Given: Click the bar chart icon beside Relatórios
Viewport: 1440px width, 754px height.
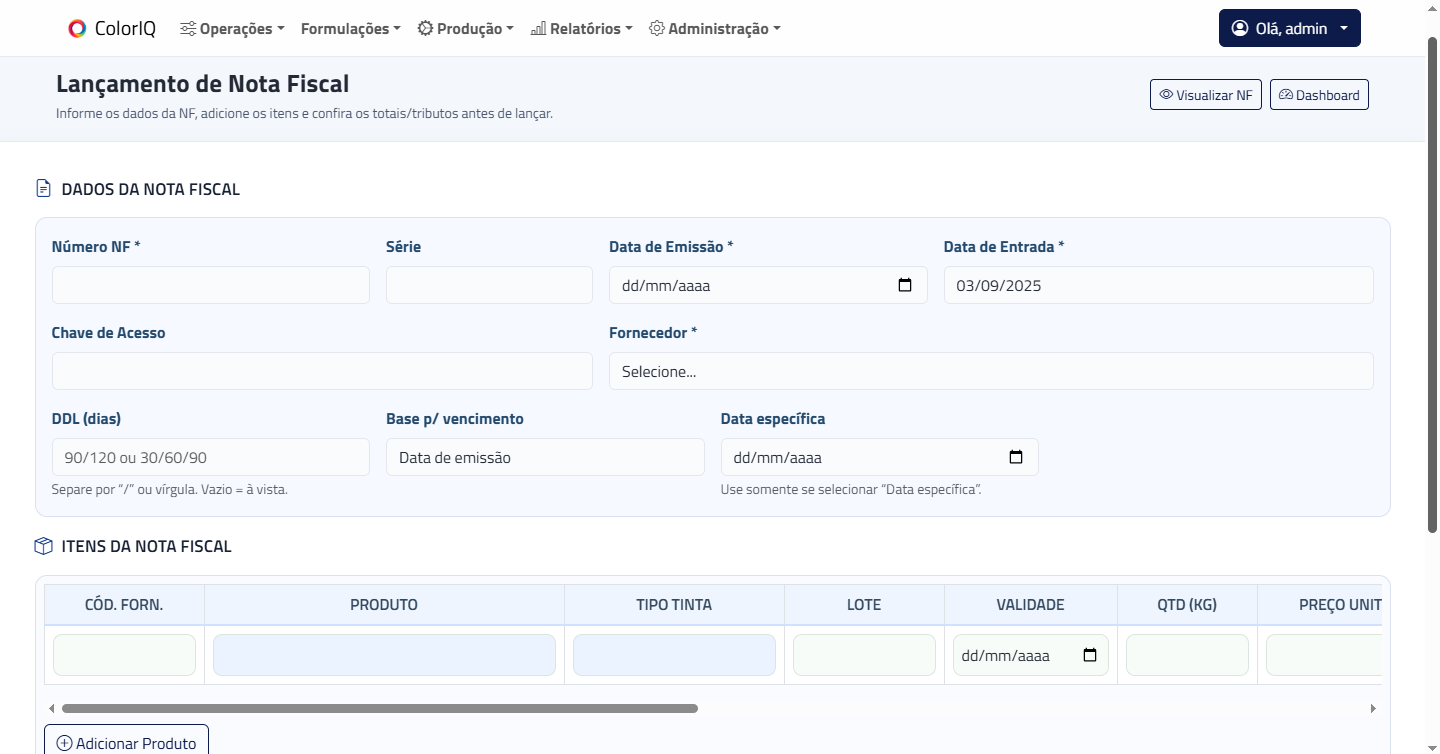Looking at the screenshot, I should (x=538, y=29).
